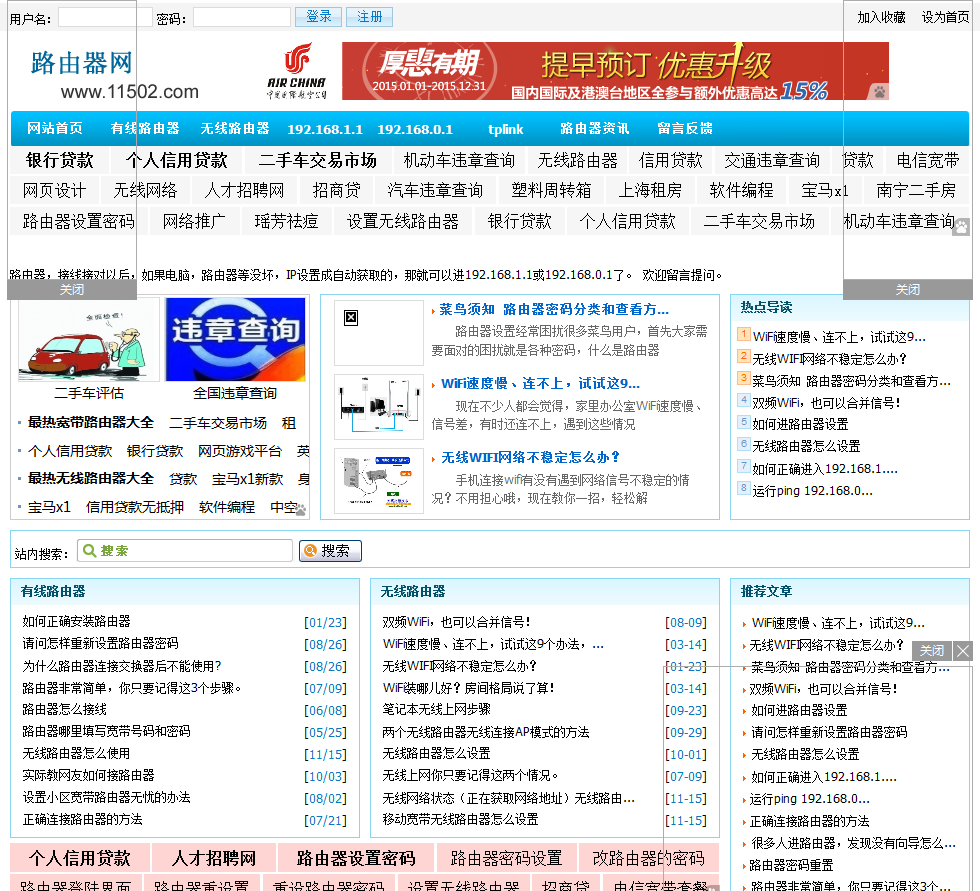Open 网站首页 in navigation bar
This screenshot has width=980, height=891.
click(54, 129)
